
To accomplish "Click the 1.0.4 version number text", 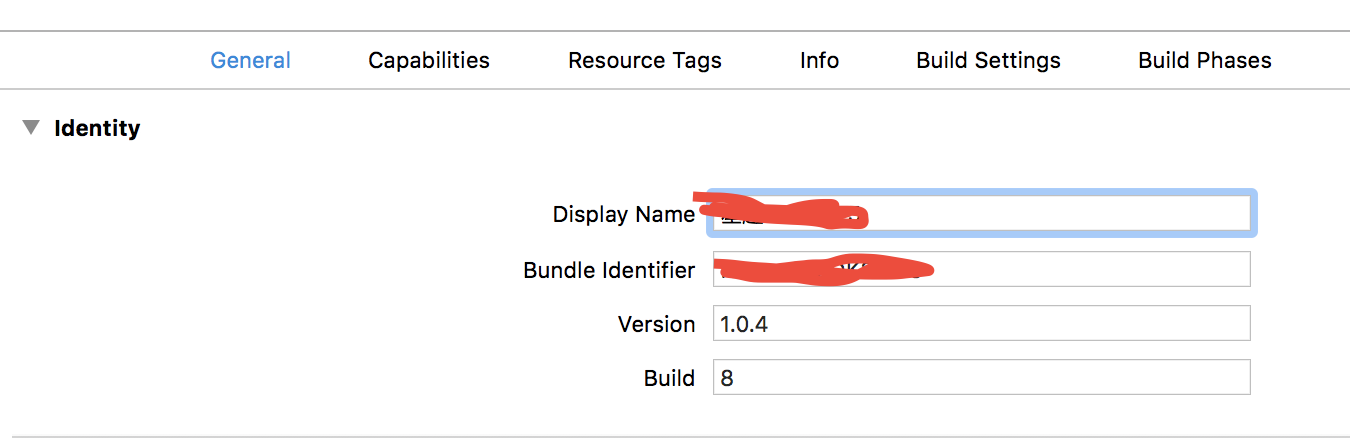I will click(x=744, y=324).
